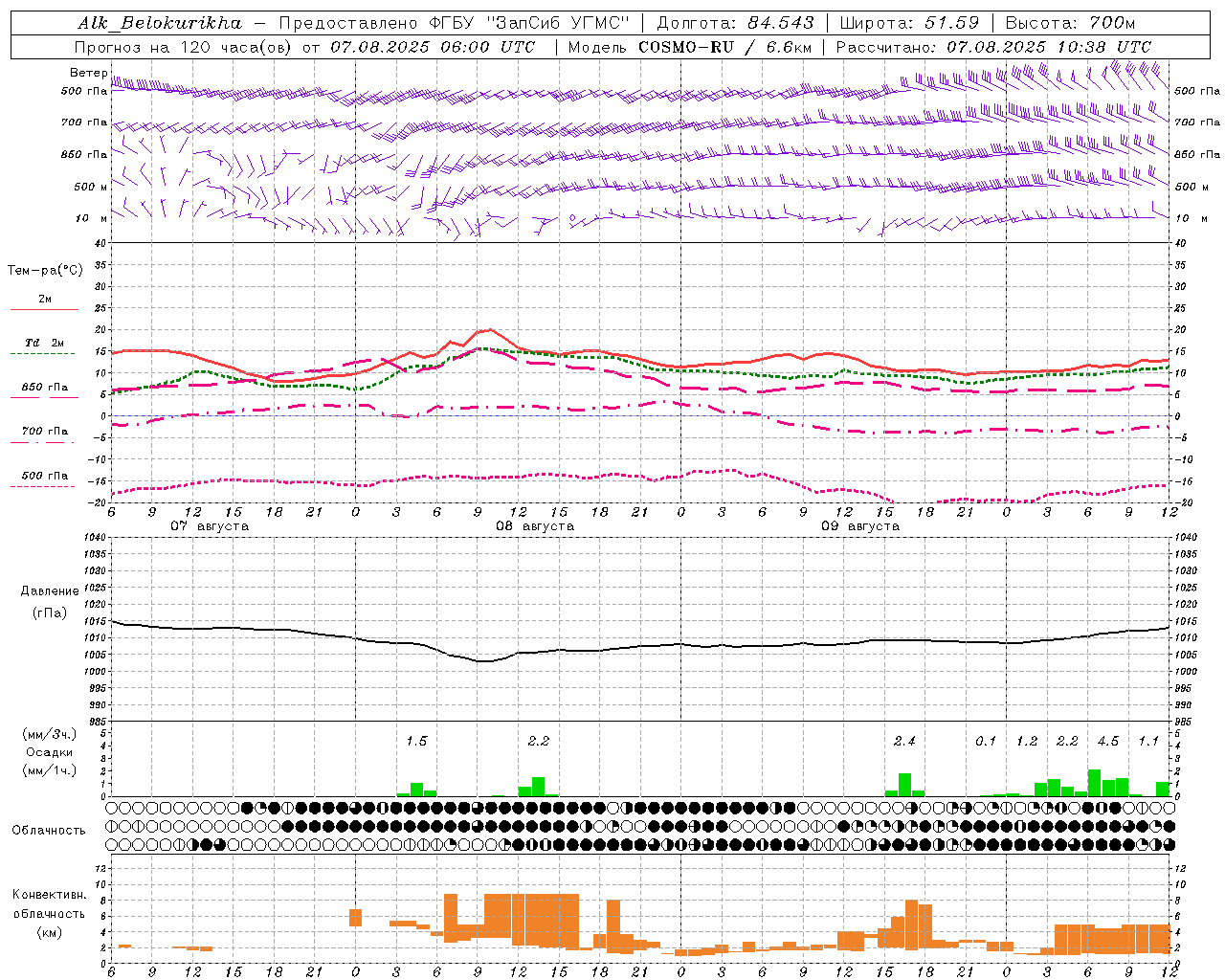
Task: Click the 1.5 precipitation total value
Action: [416, 741]
